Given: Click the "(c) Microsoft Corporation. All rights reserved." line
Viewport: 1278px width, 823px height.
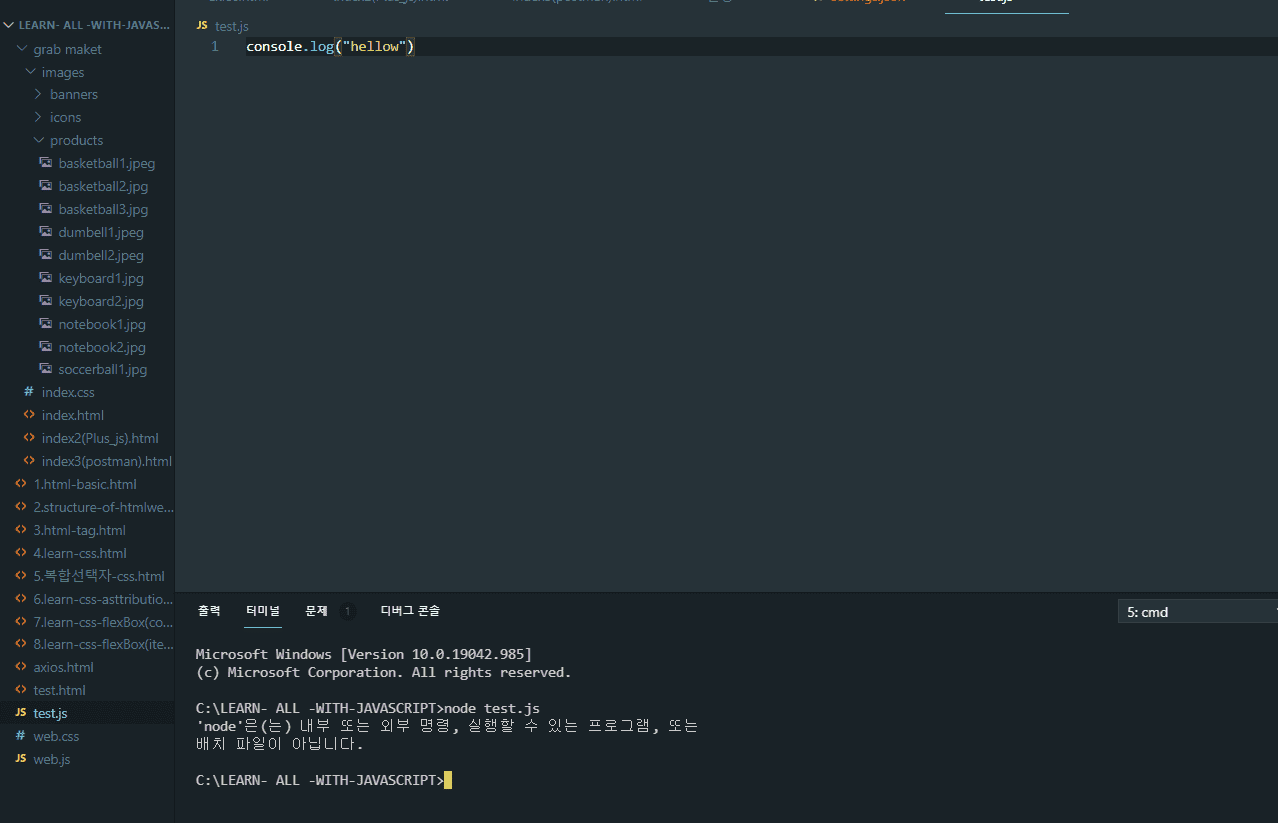Looking at the screenshot, I should (x=383, y=672).
